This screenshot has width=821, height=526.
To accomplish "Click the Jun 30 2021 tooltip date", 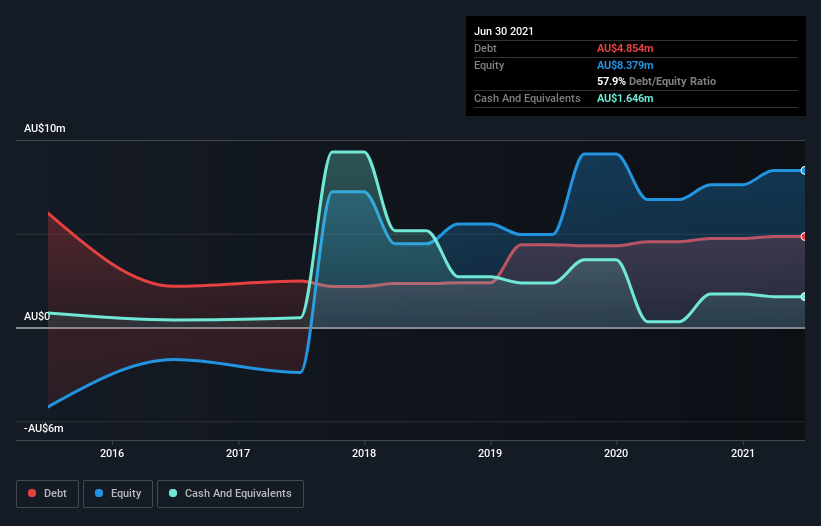I will [504, 31].
